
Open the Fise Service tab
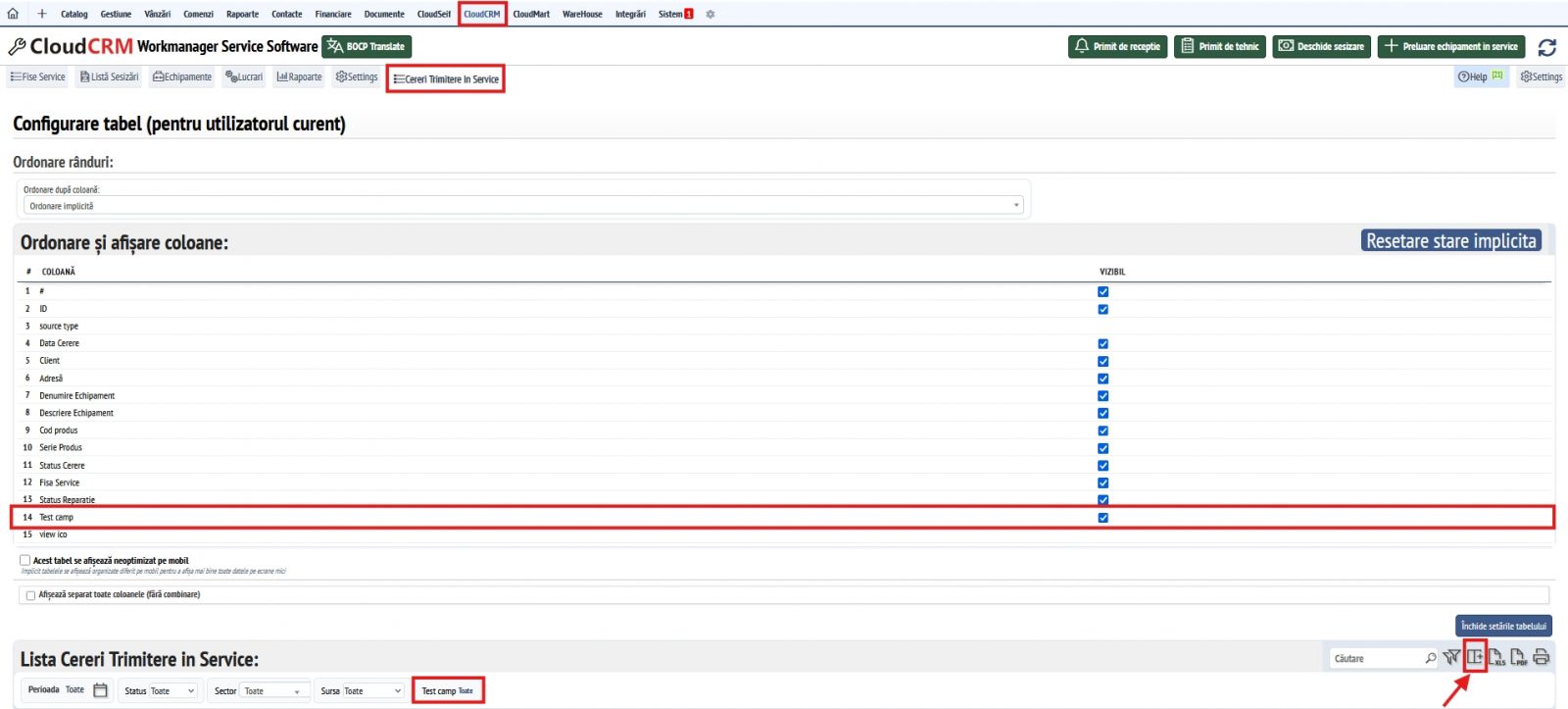(x=37, y=76)
